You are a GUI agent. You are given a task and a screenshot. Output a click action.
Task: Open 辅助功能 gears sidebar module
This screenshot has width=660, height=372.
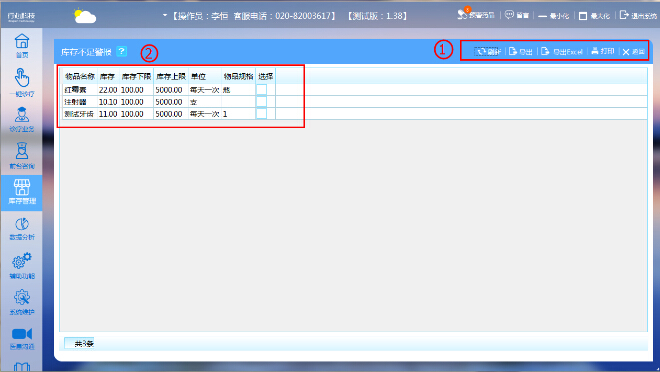click(x=22, y=266)
